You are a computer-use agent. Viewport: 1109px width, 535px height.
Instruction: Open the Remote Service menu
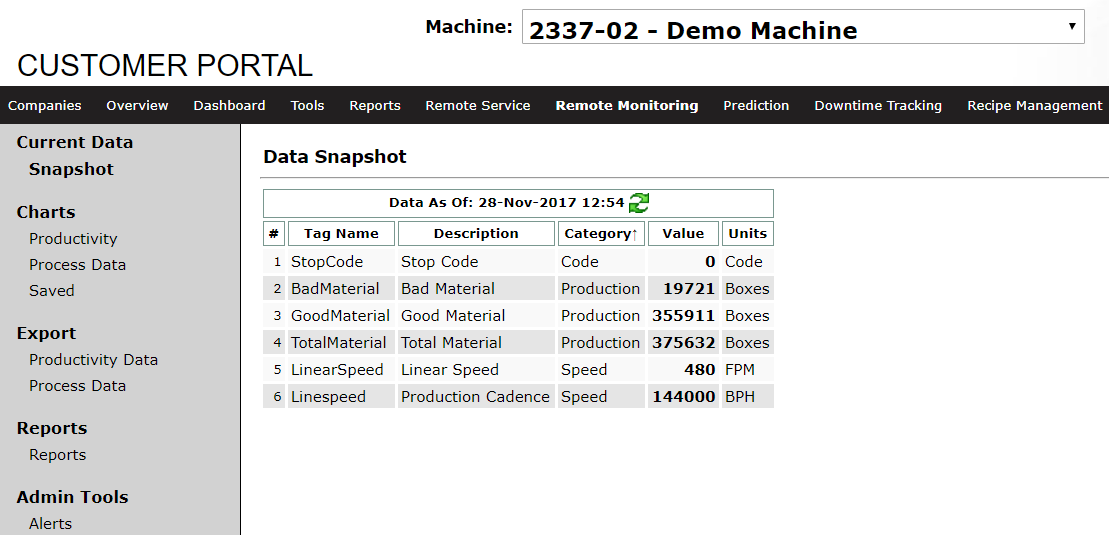pos(477,105)
